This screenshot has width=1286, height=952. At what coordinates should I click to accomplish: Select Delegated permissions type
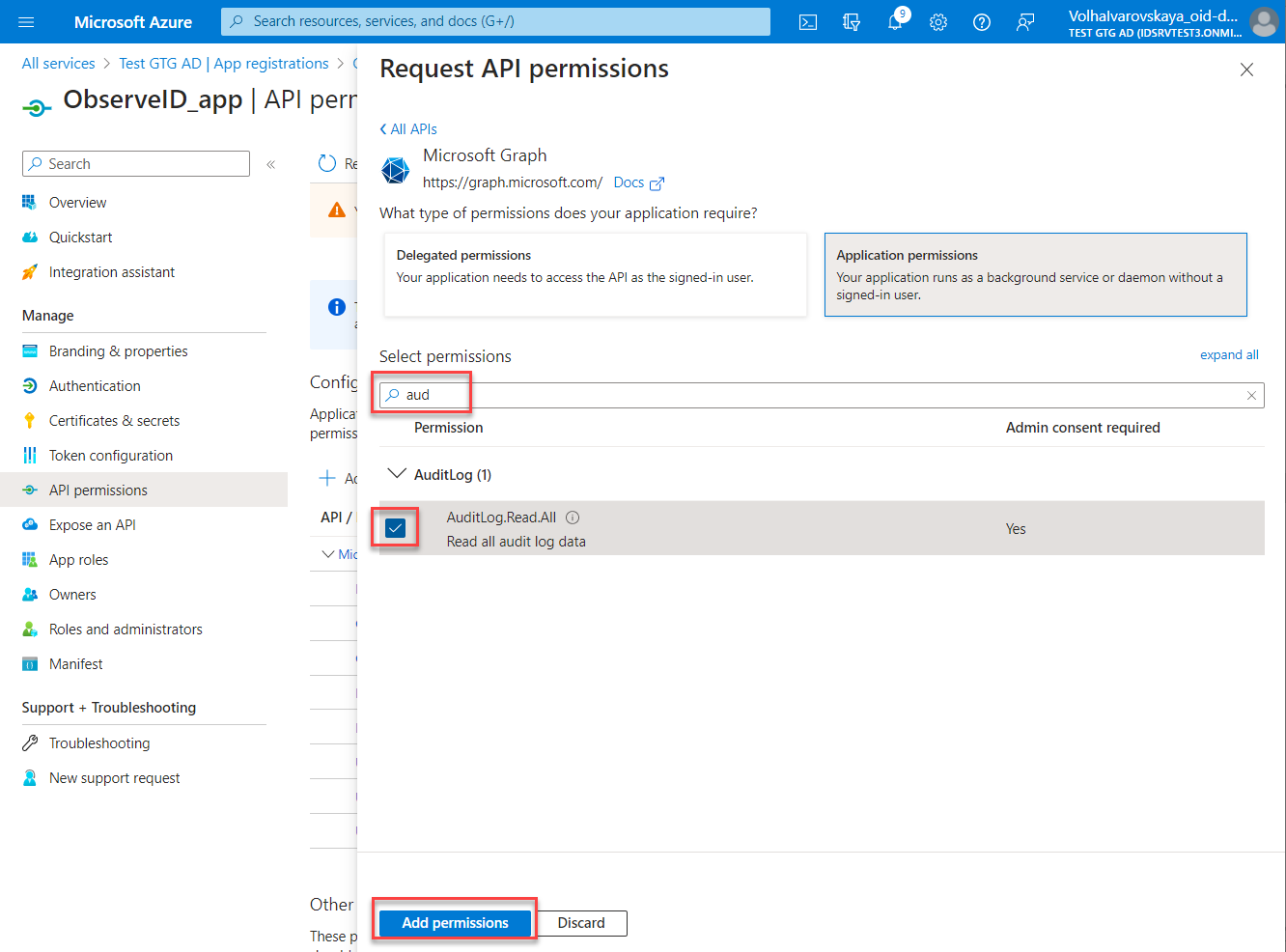[595, 274]
